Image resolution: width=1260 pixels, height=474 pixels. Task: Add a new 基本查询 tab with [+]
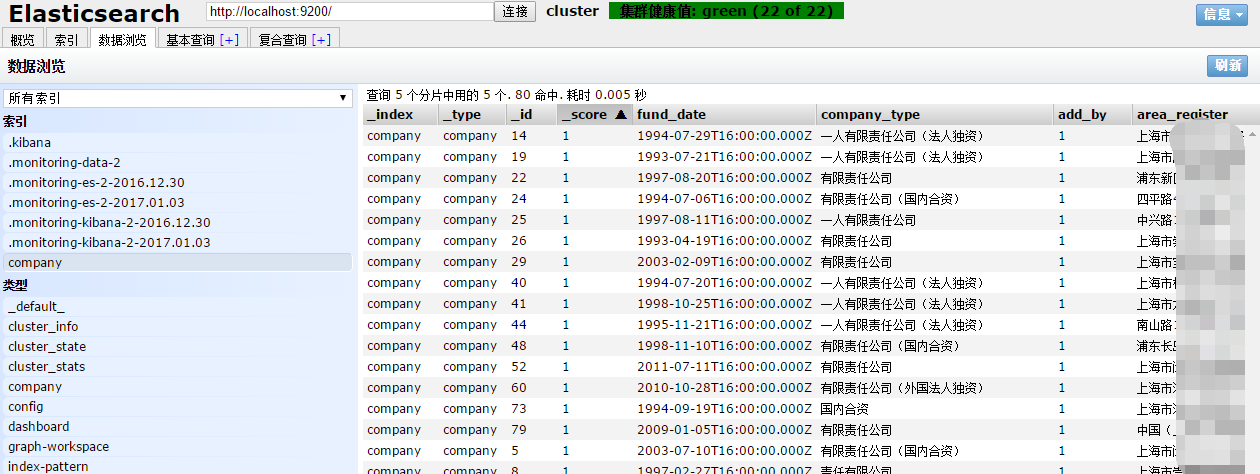(x=229, y=40)
